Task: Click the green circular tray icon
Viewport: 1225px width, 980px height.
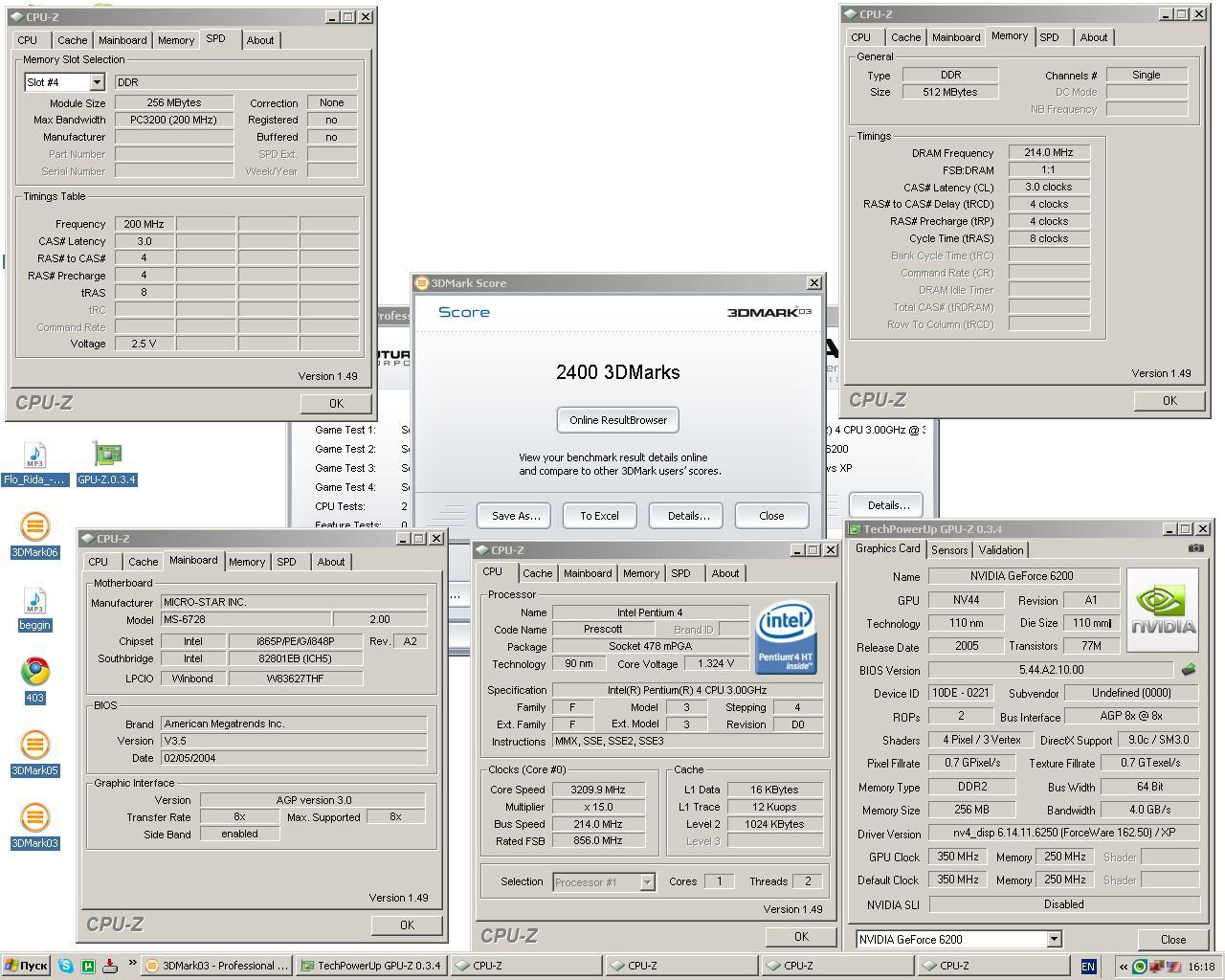Action: click(1139, 967)
